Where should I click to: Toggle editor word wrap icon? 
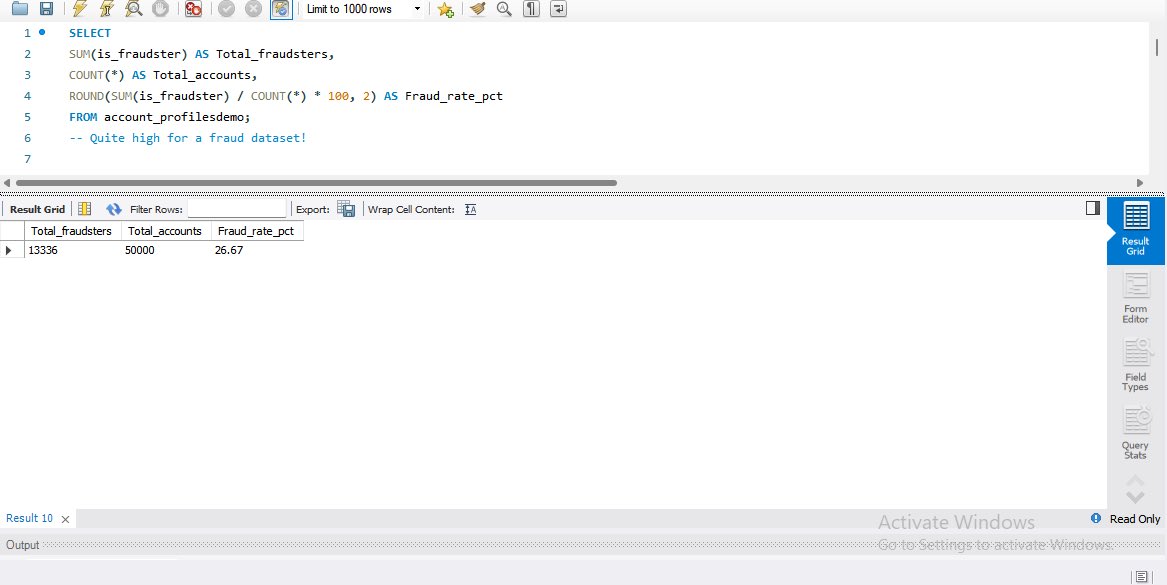click(x=558, y=9)
